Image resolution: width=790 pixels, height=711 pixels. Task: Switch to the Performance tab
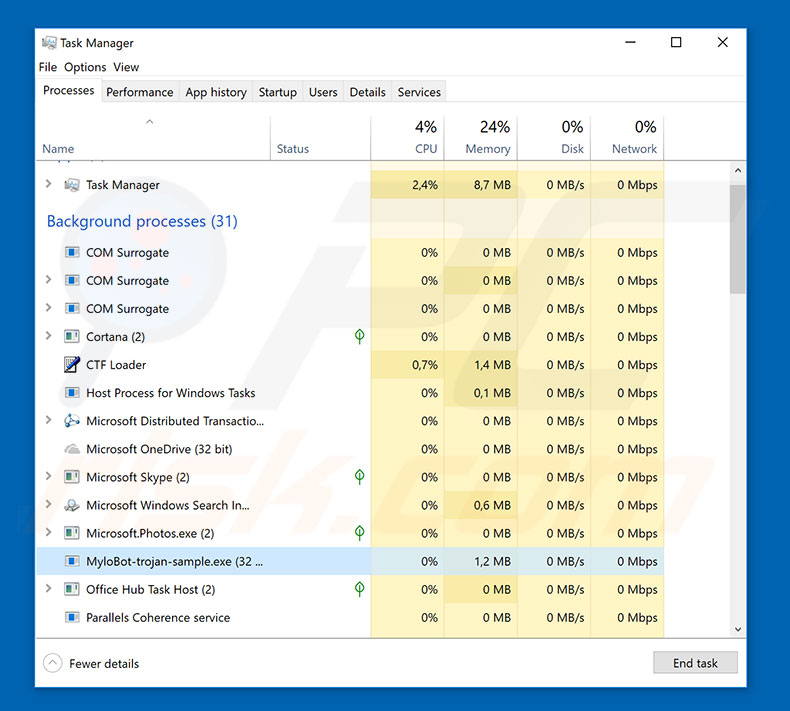point(140,92)
